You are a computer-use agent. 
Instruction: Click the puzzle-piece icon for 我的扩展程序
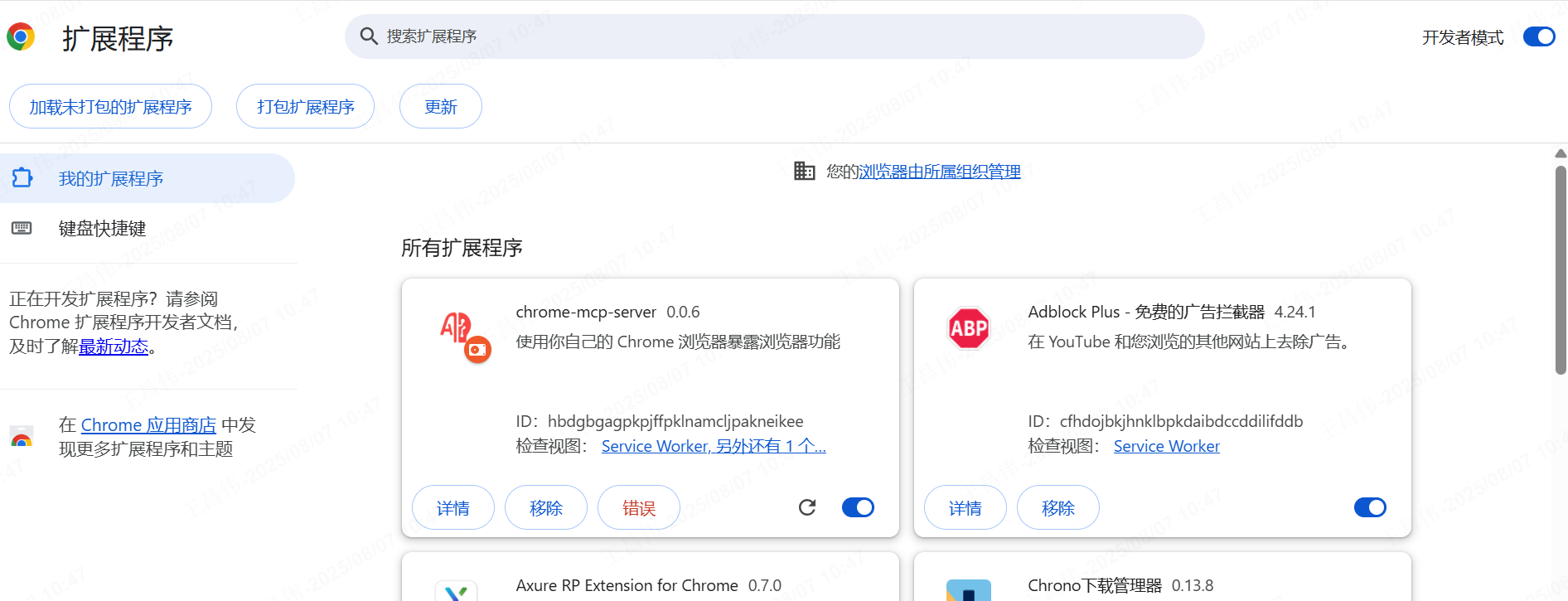(22, 177)
